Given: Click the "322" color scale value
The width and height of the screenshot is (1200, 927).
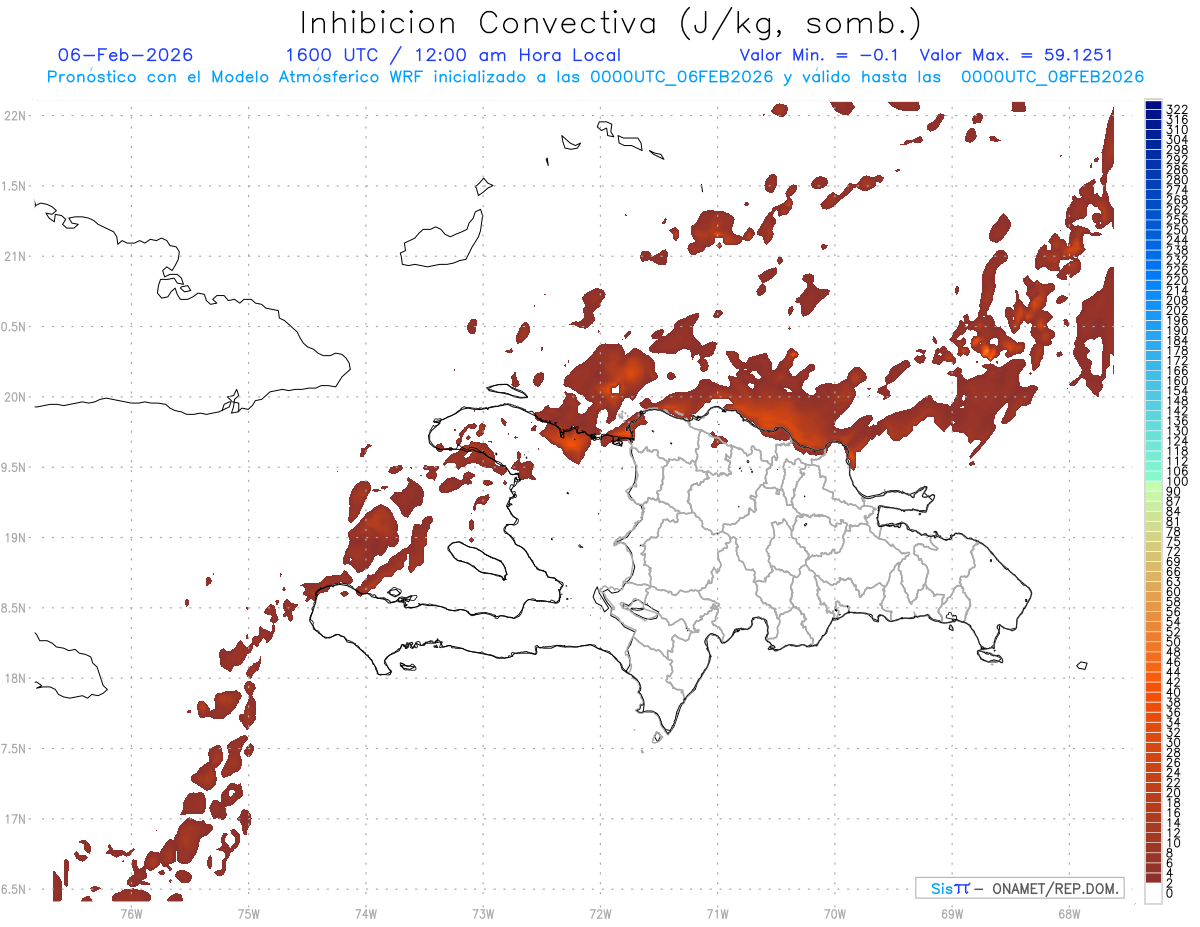Looking at the screenshot, I should coord(1177,109).
